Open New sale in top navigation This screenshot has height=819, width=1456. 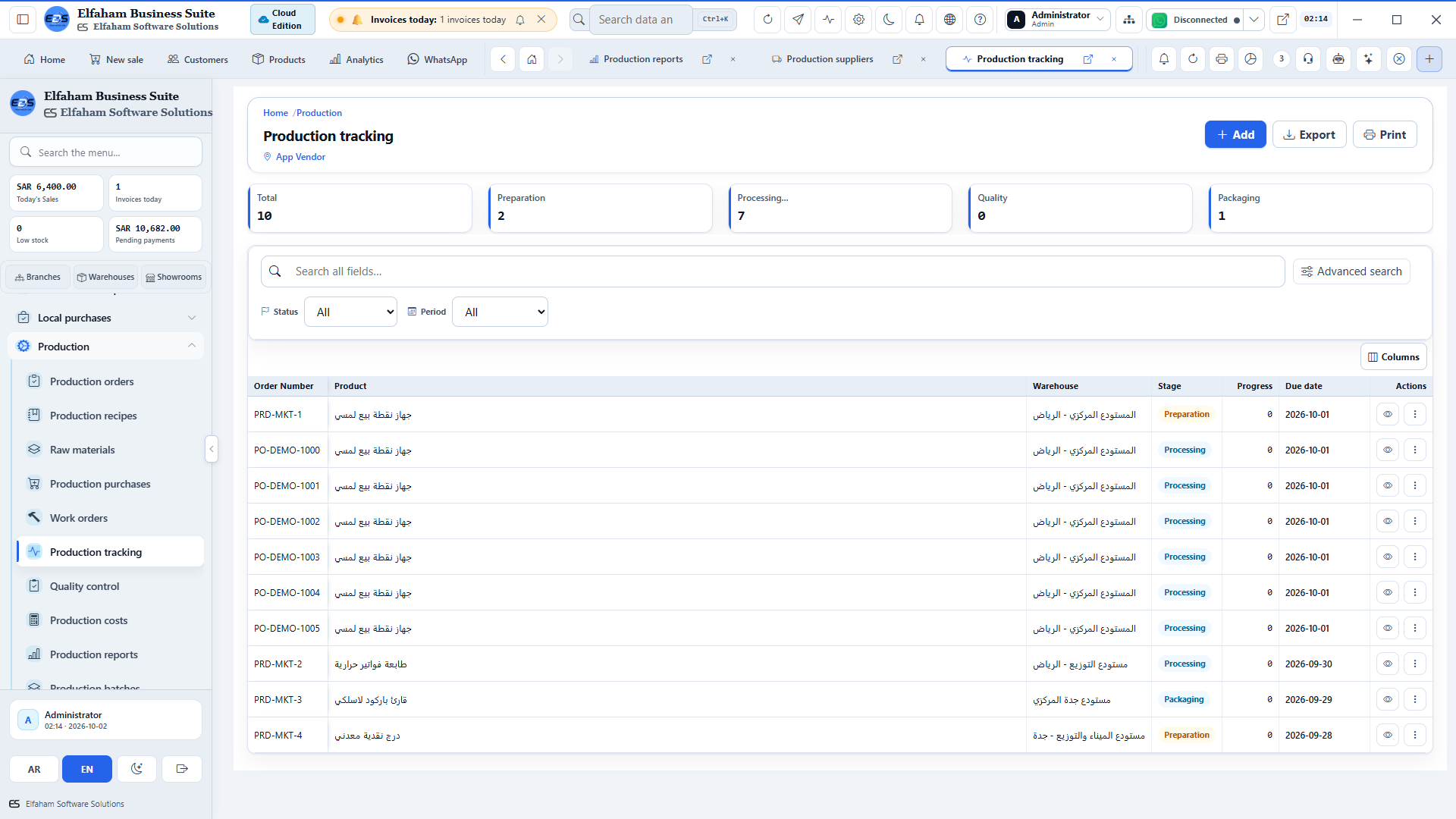click(x=116, y=59)
